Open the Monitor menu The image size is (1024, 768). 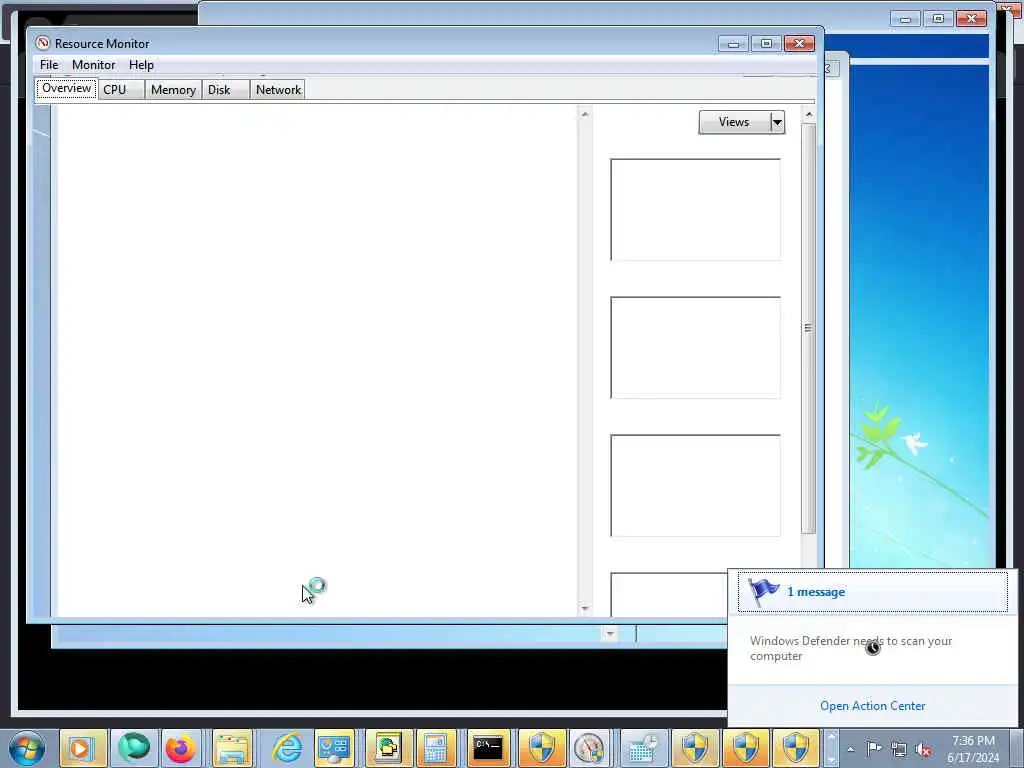point(93,65)
